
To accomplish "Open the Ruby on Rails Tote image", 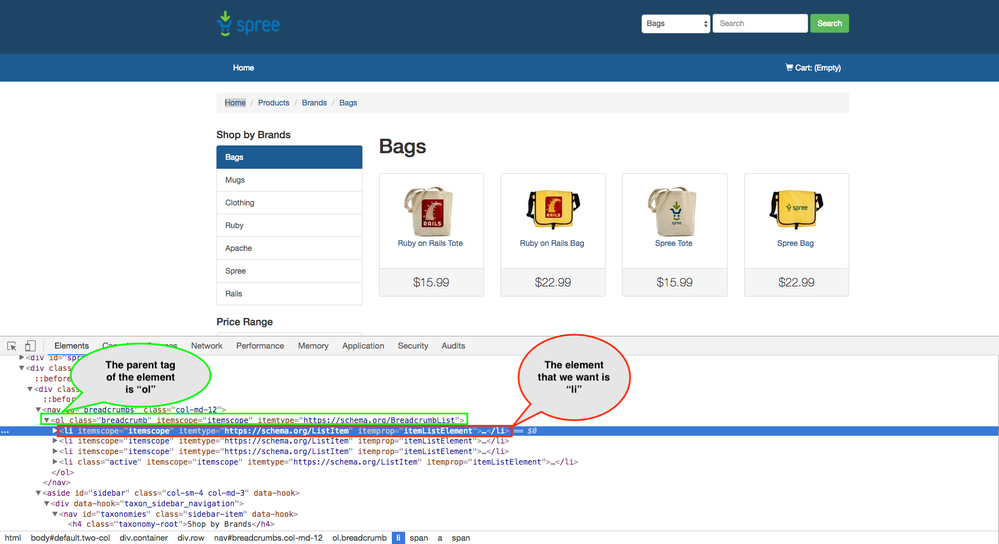I will (431, 211).
